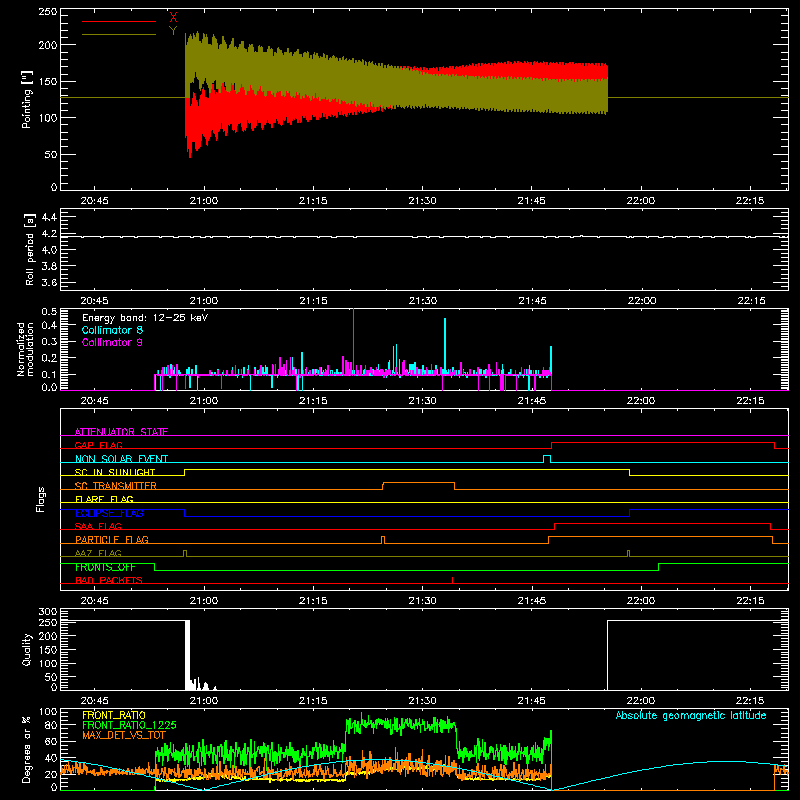Viewport: 800px width, 800px height.
Task: Click the SC_TRANSMITTER flag label
Action: pos(116,486)
